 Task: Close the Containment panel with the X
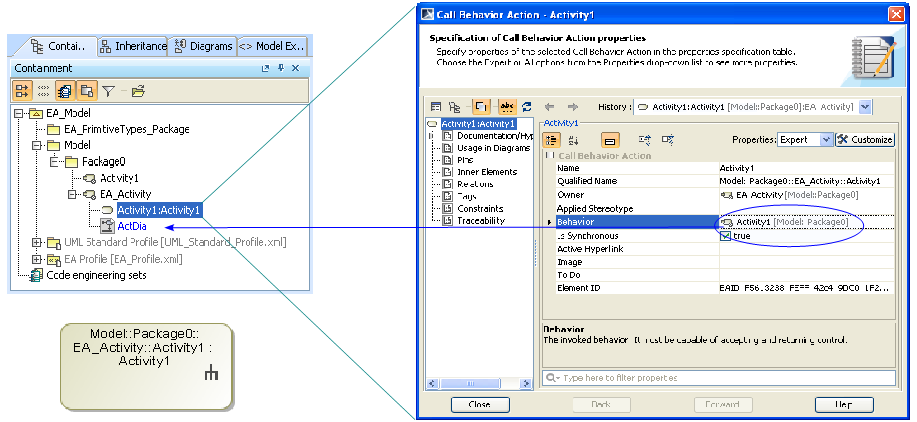click(x=295, y=68)
